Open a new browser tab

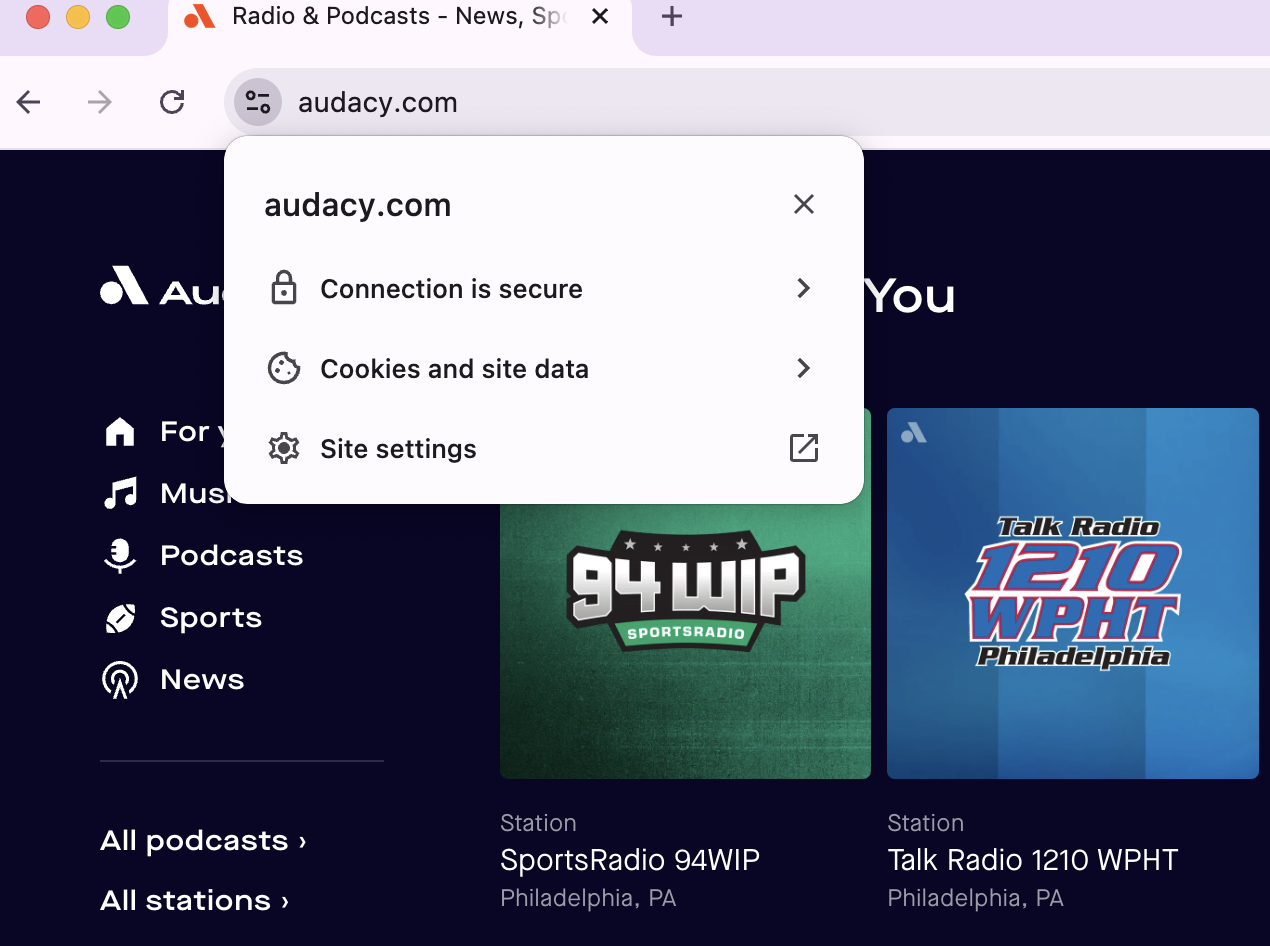coord(672,17)
